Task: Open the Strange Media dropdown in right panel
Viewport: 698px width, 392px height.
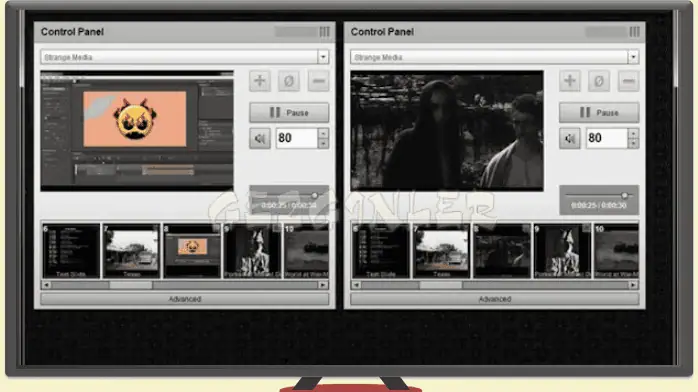Action: point(633,57)
